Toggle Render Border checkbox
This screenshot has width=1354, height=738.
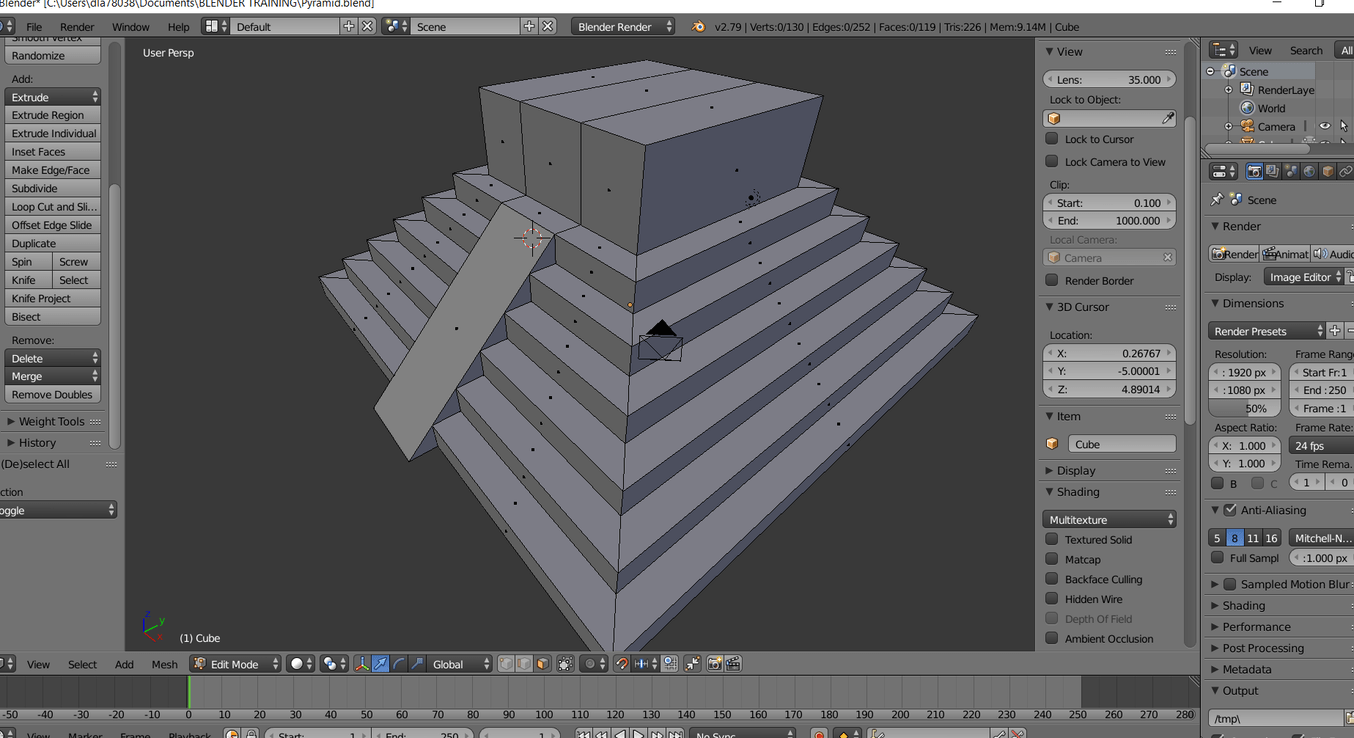1052,280
